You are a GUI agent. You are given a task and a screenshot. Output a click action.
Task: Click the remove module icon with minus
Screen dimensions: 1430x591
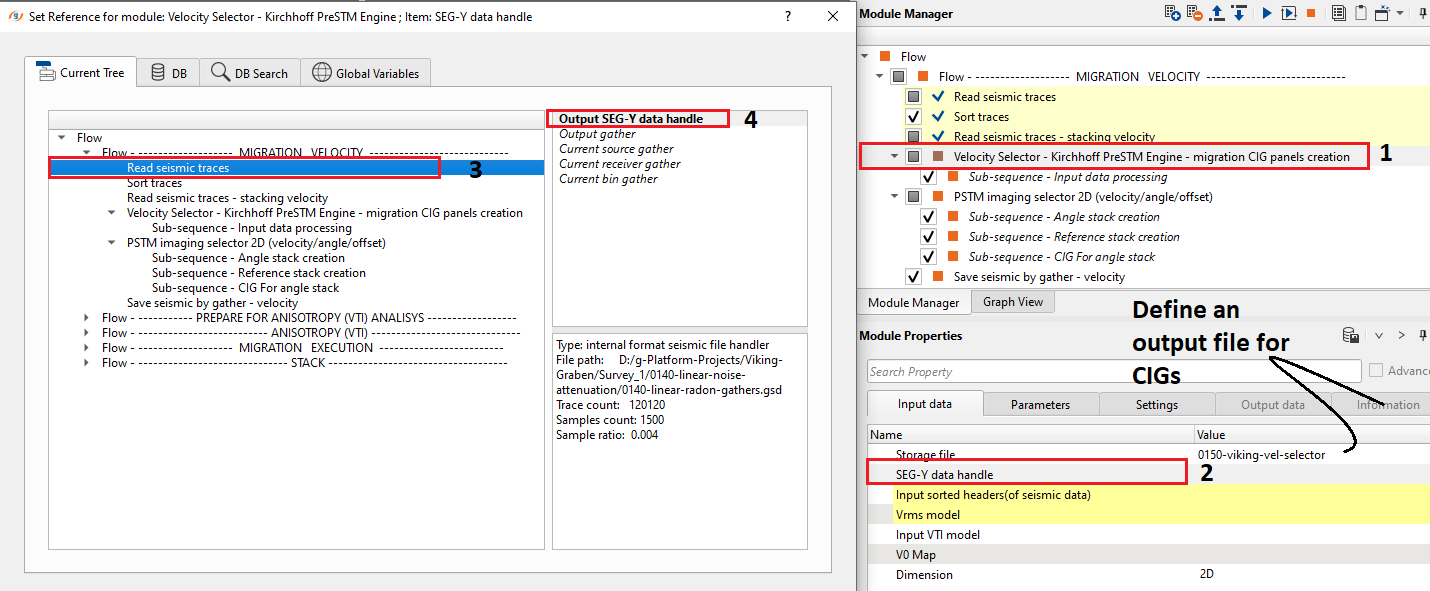tap(1195, 14)
